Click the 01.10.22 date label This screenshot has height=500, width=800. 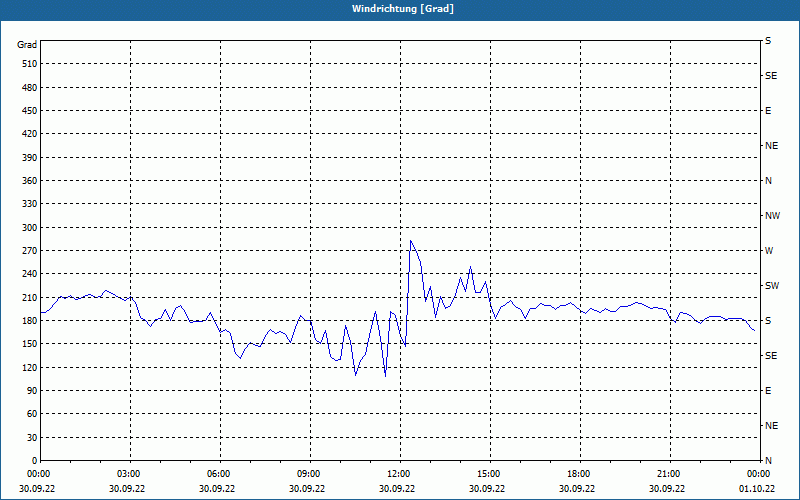point(757,489)
